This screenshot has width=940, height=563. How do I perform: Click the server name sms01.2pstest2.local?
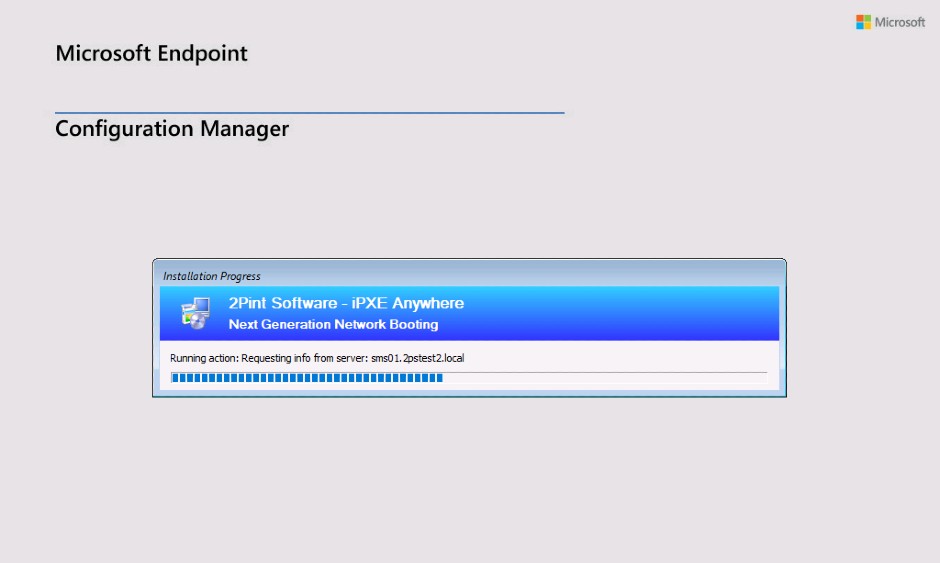tap(418, 358)
